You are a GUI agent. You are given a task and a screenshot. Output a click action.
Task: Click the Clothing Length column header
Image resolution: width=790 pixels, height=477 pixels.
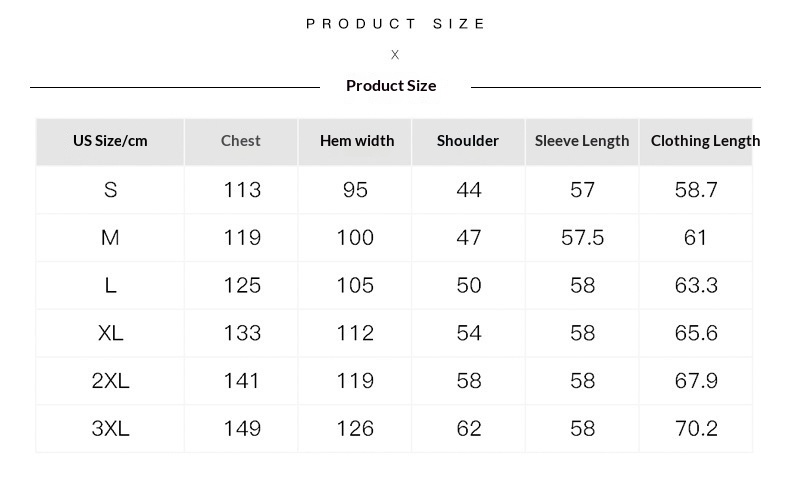click(705, 141)
